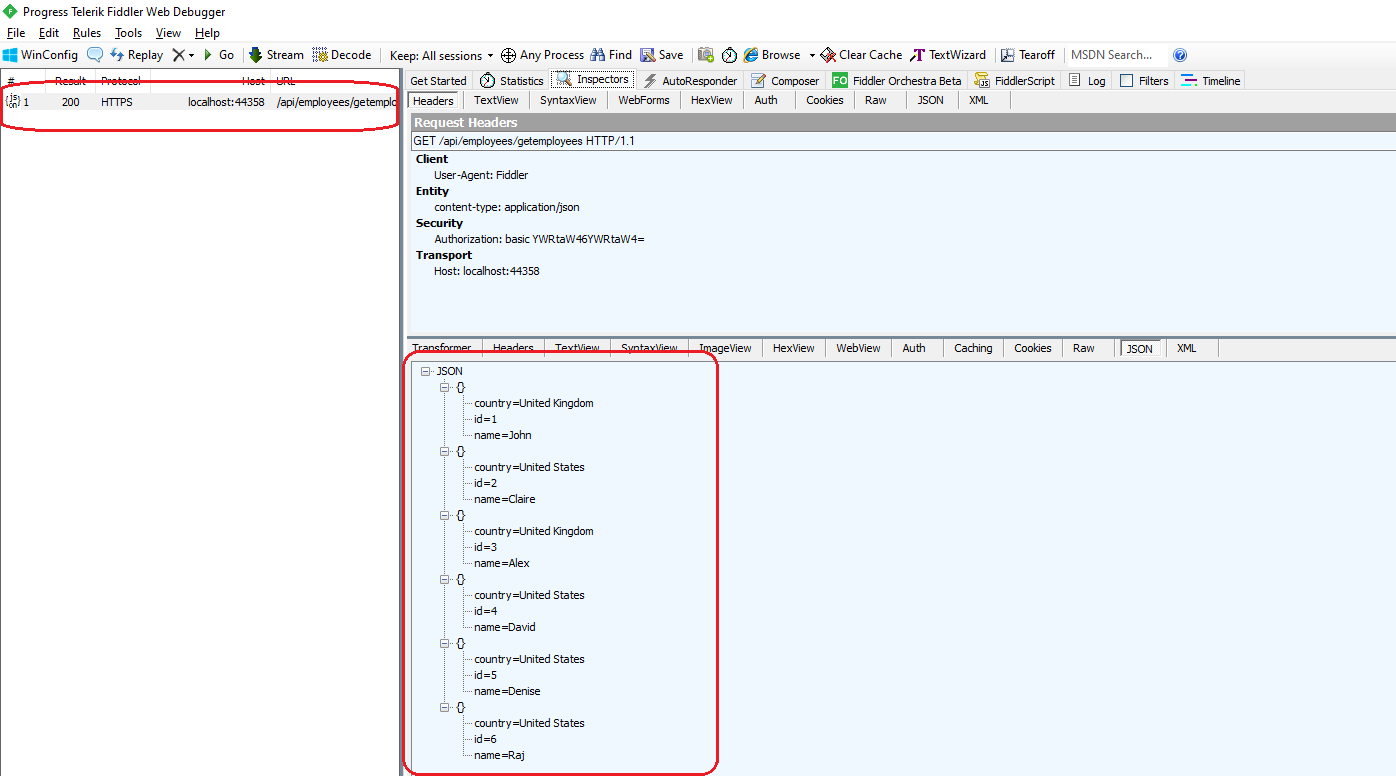The height and width of the screenshot is (776, 1396).
Task: Click the Authorization basic header line
Action: coord(539,239)
